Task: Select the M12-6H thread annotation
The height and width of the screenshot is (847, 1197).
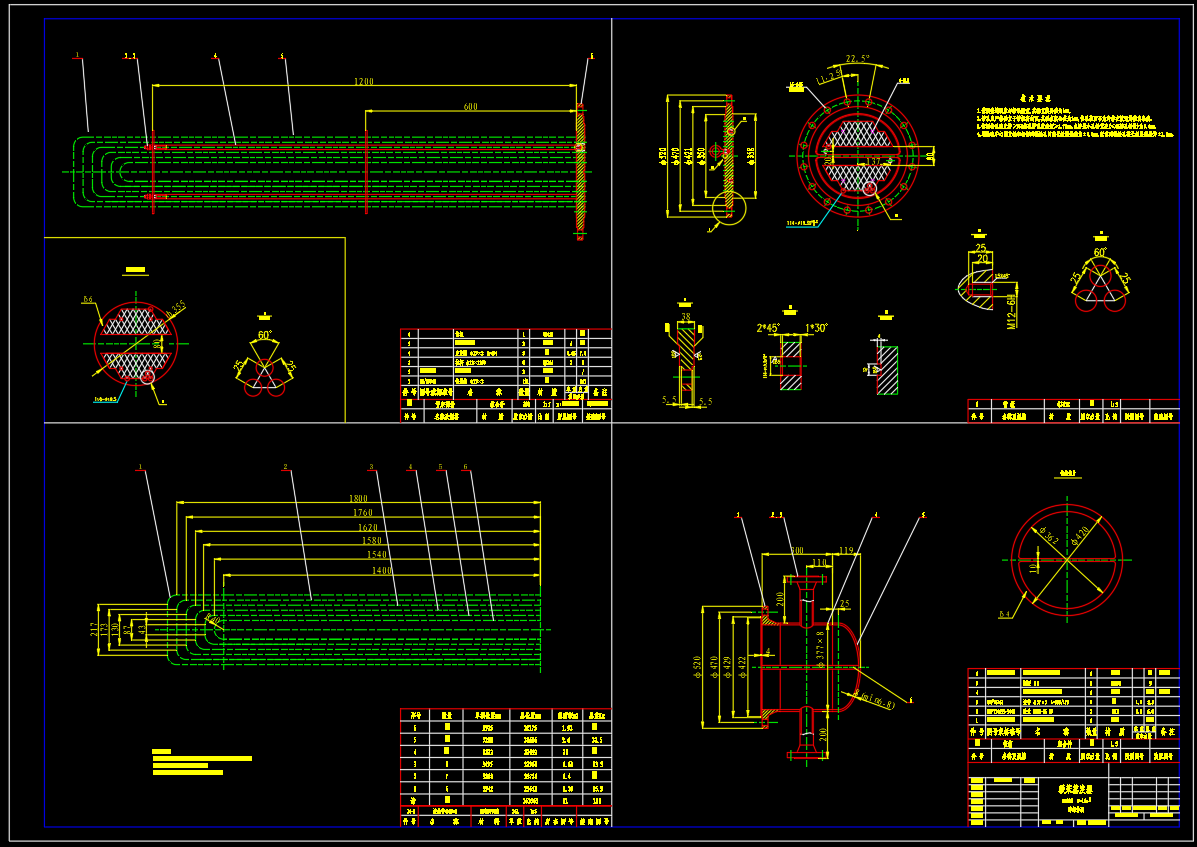Action: click(1011, 311)
